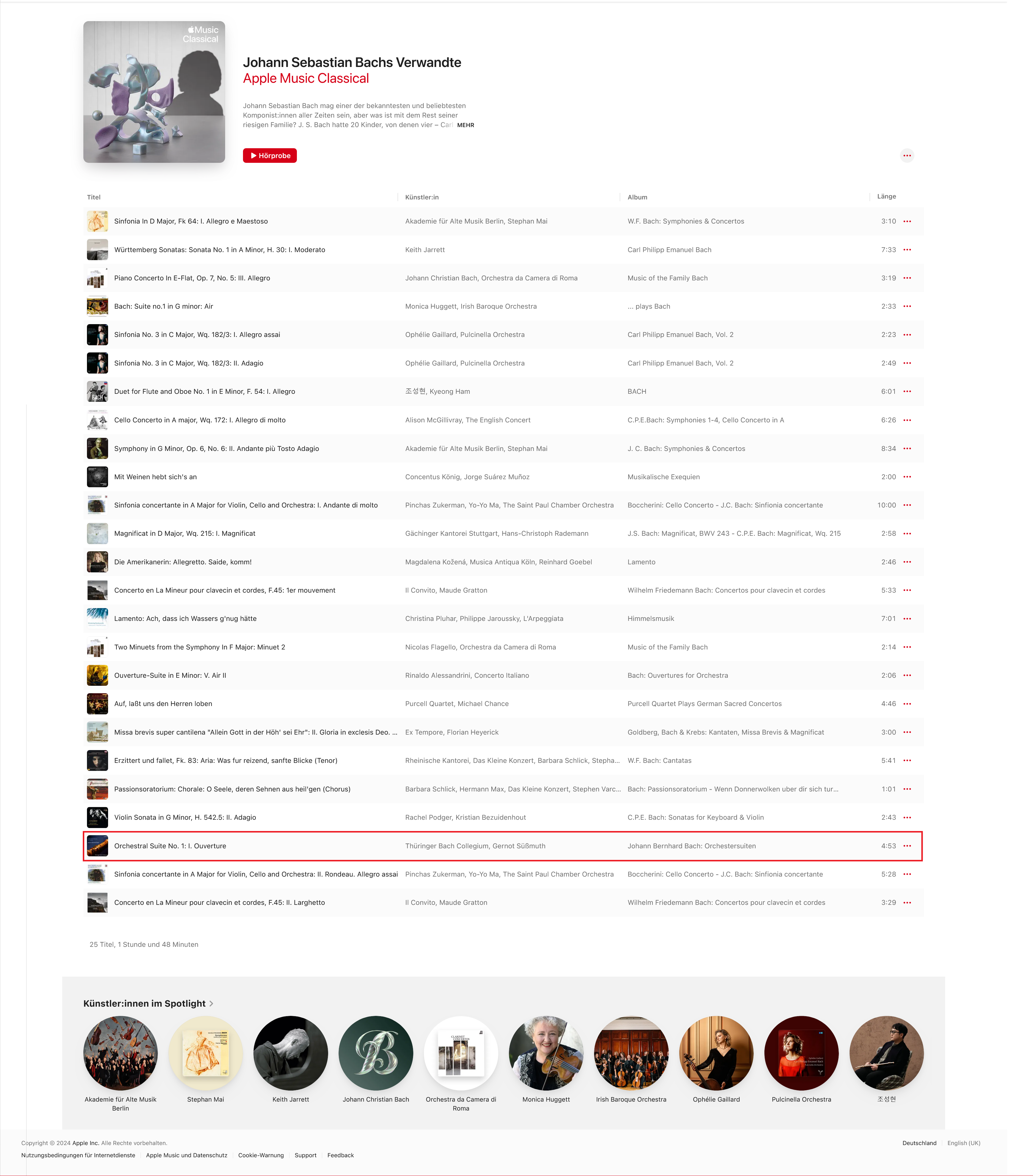
Task: Open album Music of the Family Bach for Piano Concerto
Action: coord(668,278)
